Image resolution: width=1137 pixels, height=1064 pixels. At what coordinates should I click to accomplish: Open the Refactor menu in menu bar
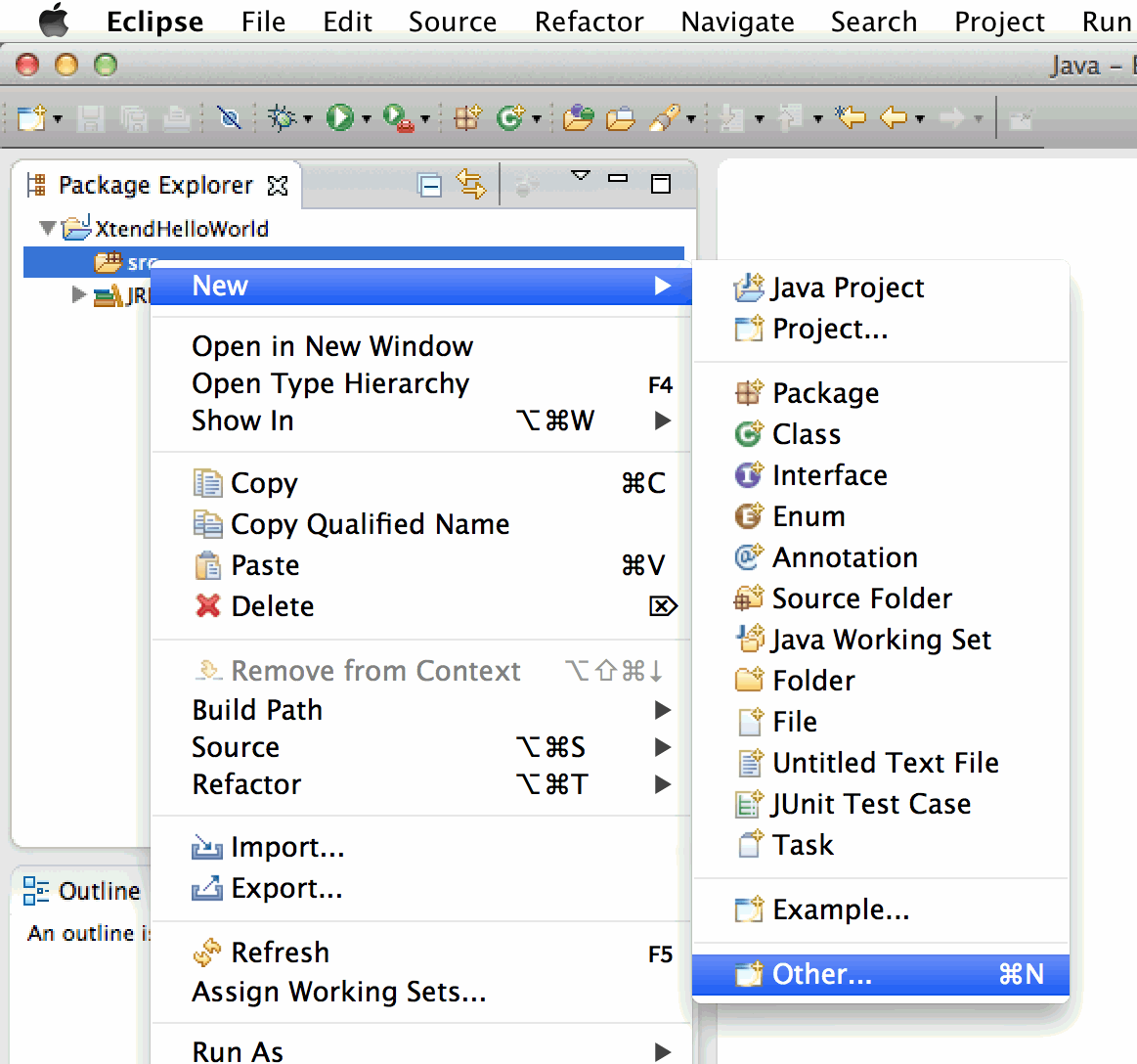(589, 22)
